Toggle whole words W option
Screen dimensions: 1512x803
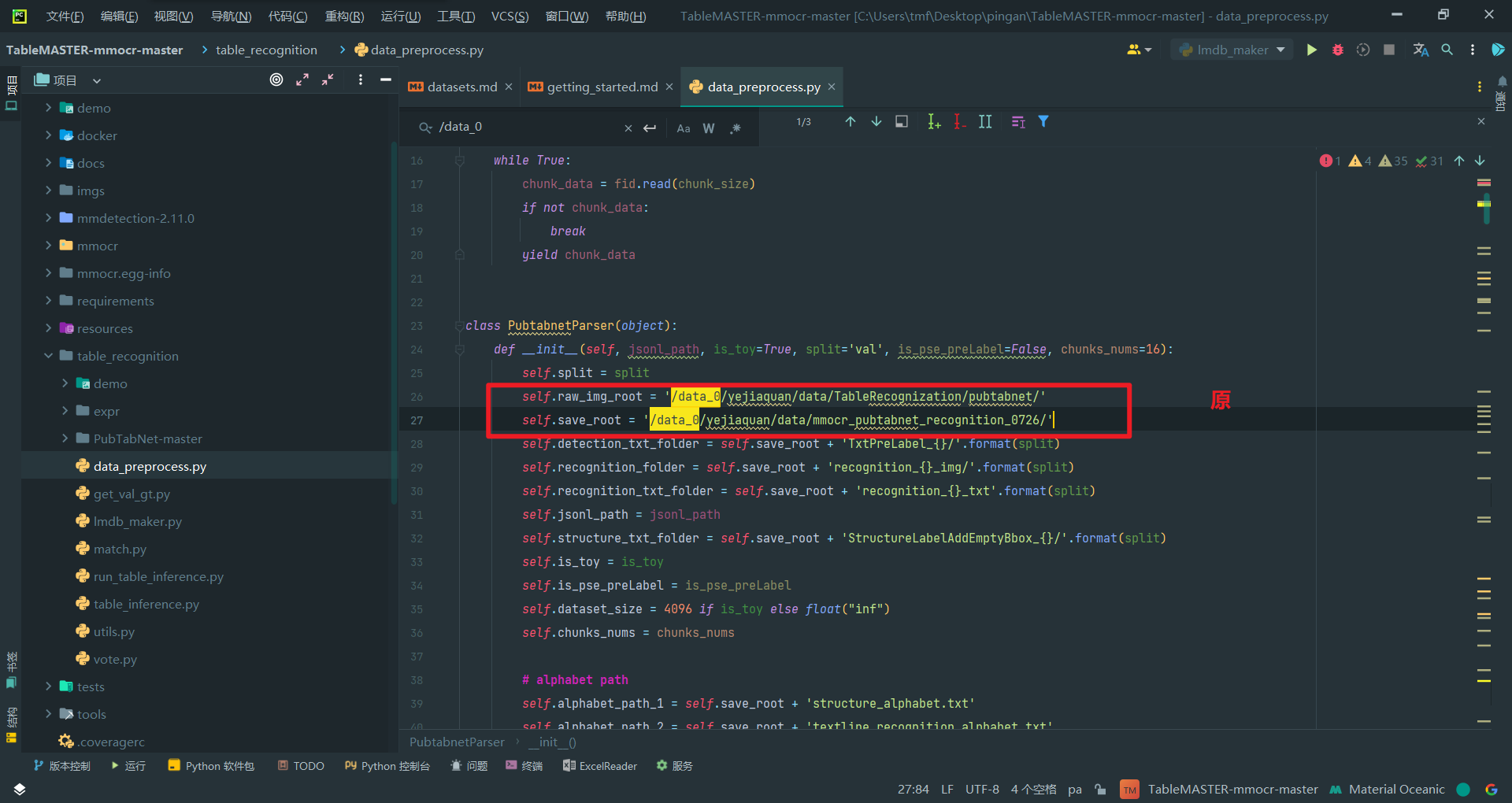(709, 128)
